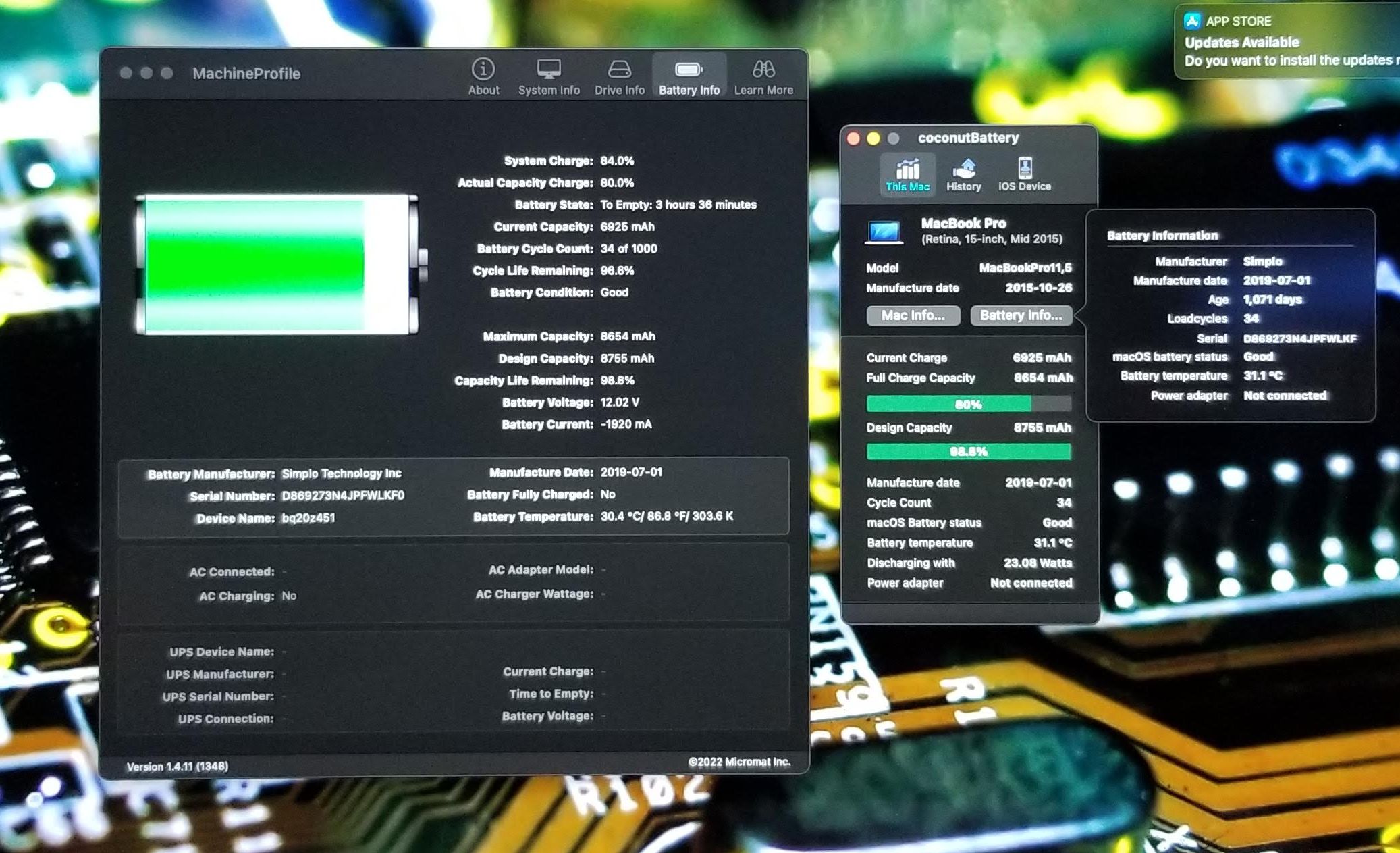Image resolution: width=1400 pixels, height=853 pixels.
Task: Open the Drive Info section
Action: [x=619, y=77]
